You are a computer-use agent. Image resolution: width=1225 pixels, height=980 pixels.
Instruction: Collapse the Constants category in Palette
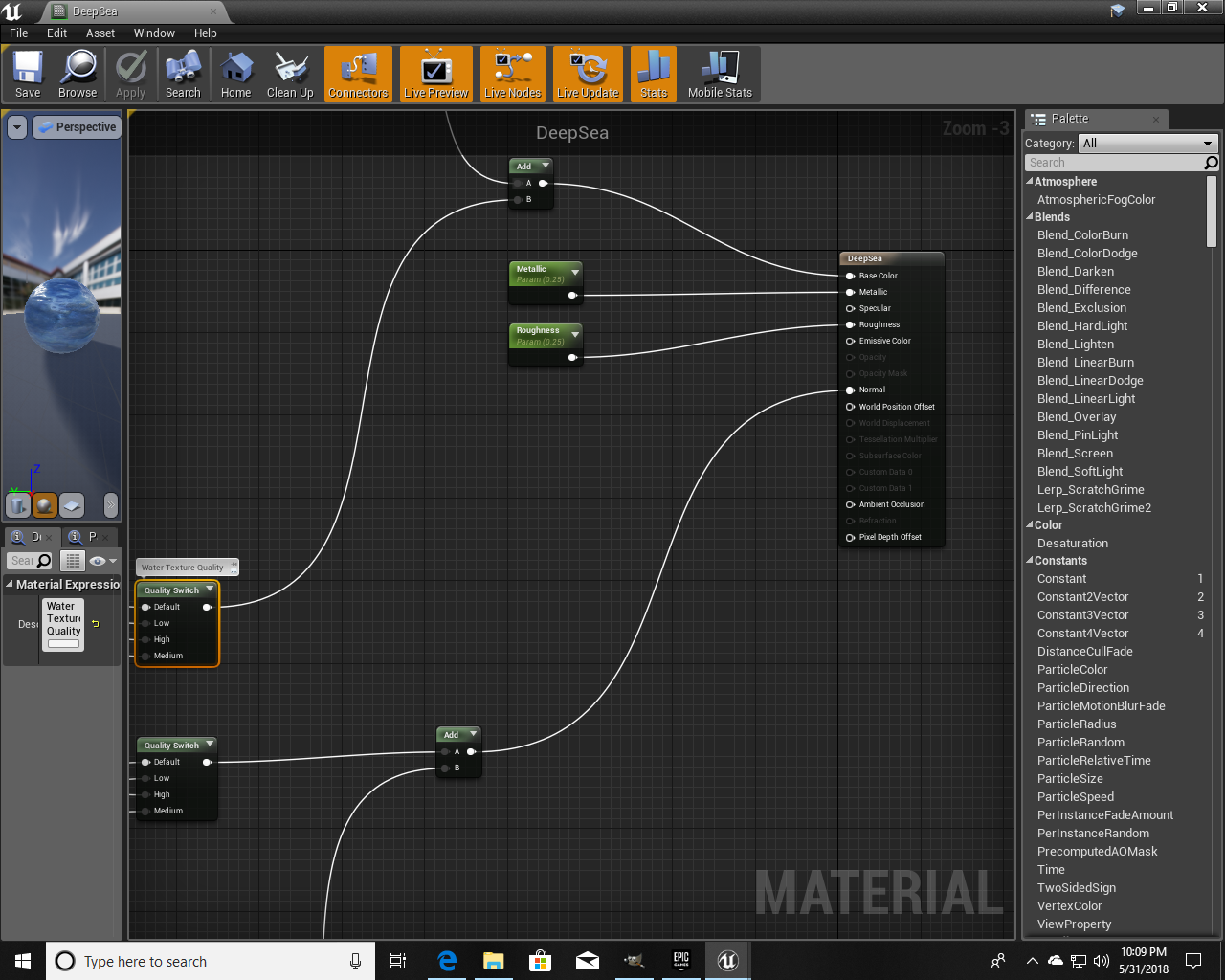click(x=1030, y=560)
